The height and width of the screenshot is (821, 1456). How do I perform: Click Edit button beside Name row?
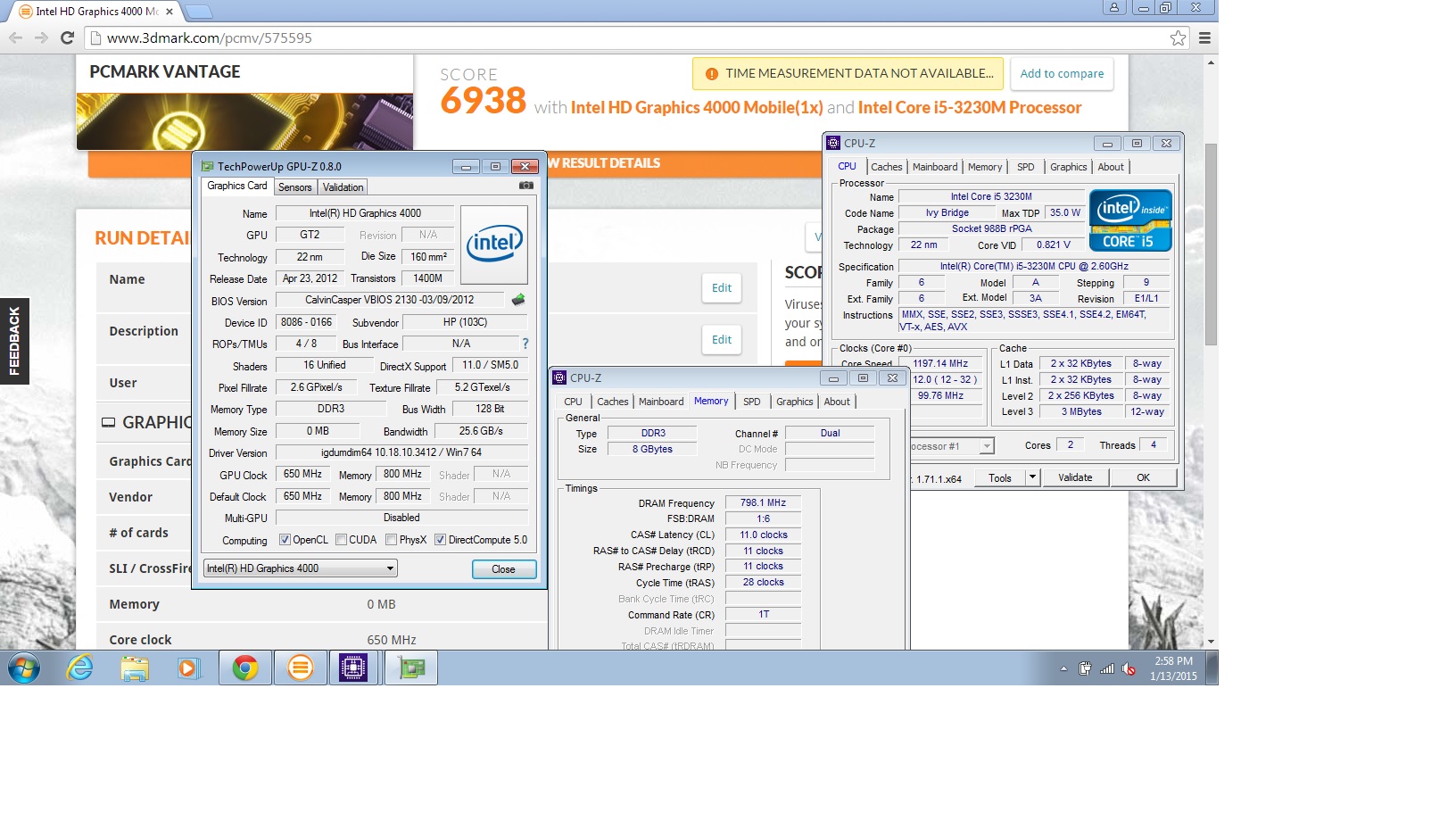pos(722,288)
